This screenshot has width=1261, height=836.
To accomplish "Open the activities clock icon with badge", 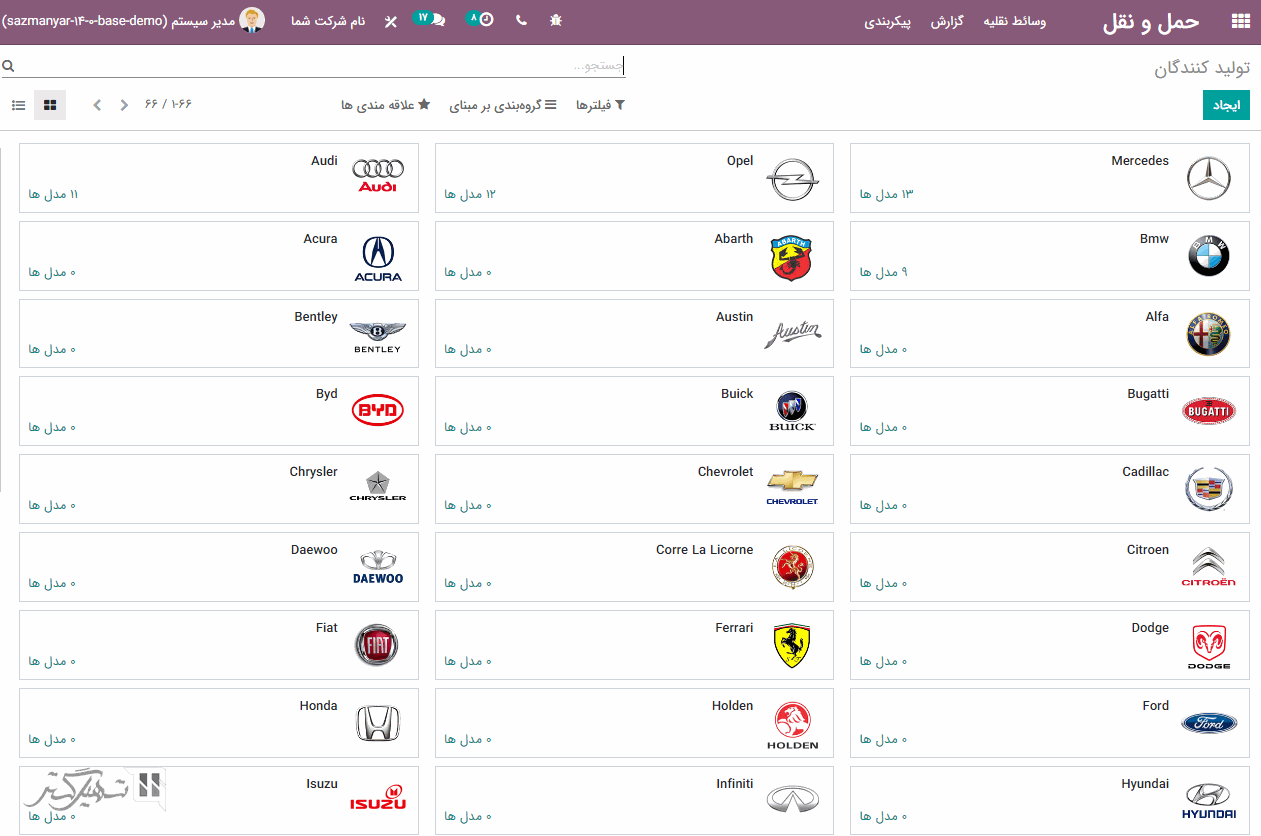I will [x=481, y=19].
